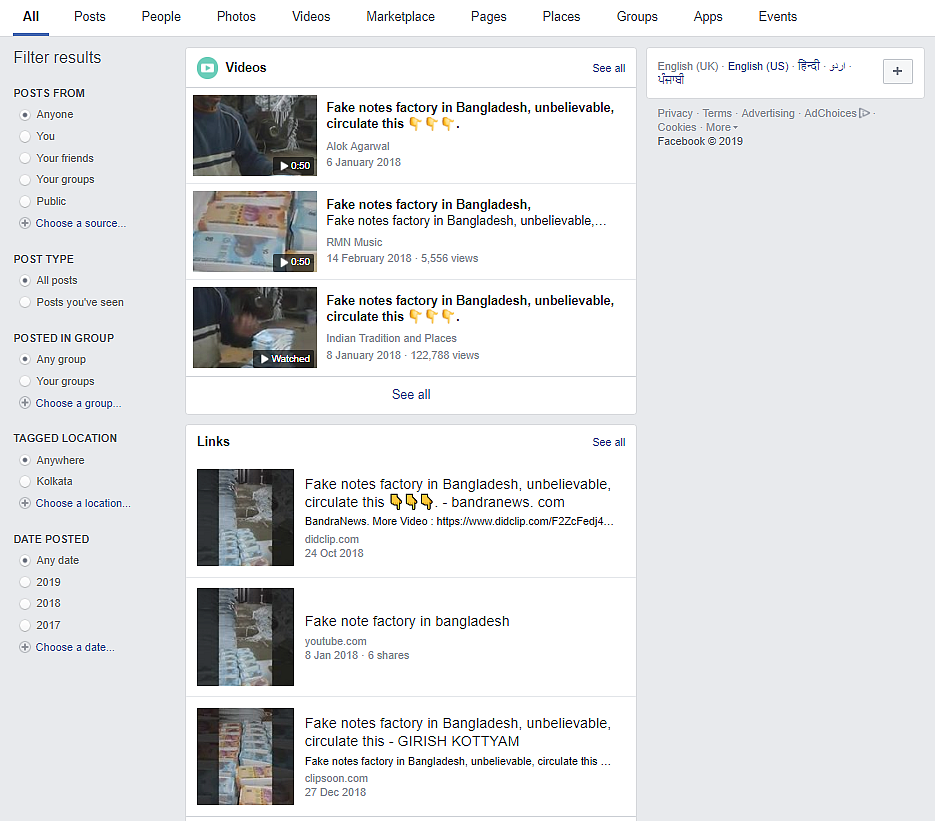
Task: Open the GIRISH KOTTYAM link title
Action: pyautogui.click(x=458, y=732)
